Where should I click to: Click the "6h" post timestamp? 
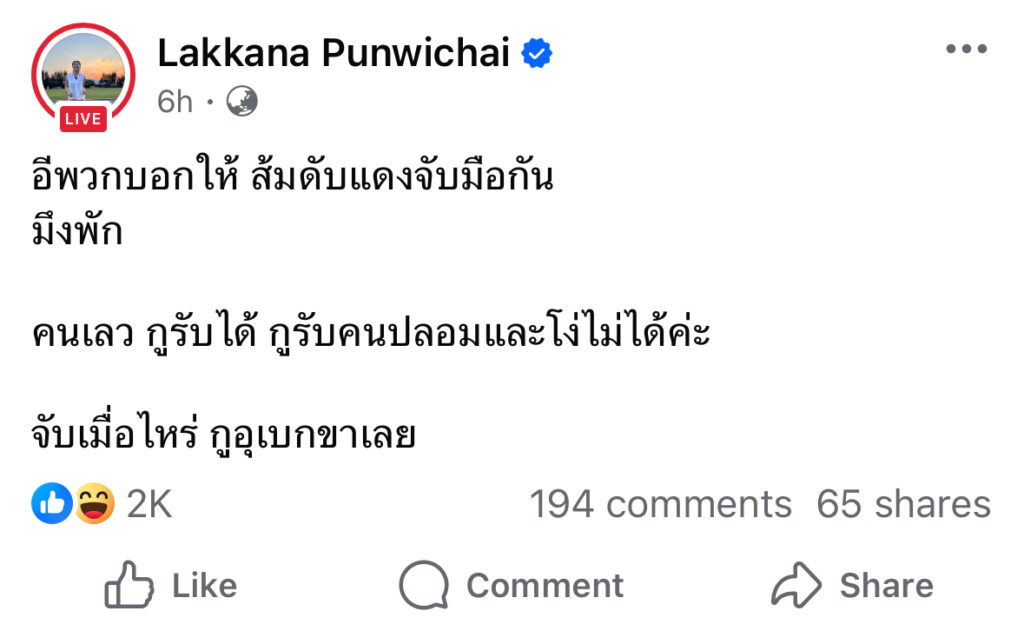pos(175,102)
